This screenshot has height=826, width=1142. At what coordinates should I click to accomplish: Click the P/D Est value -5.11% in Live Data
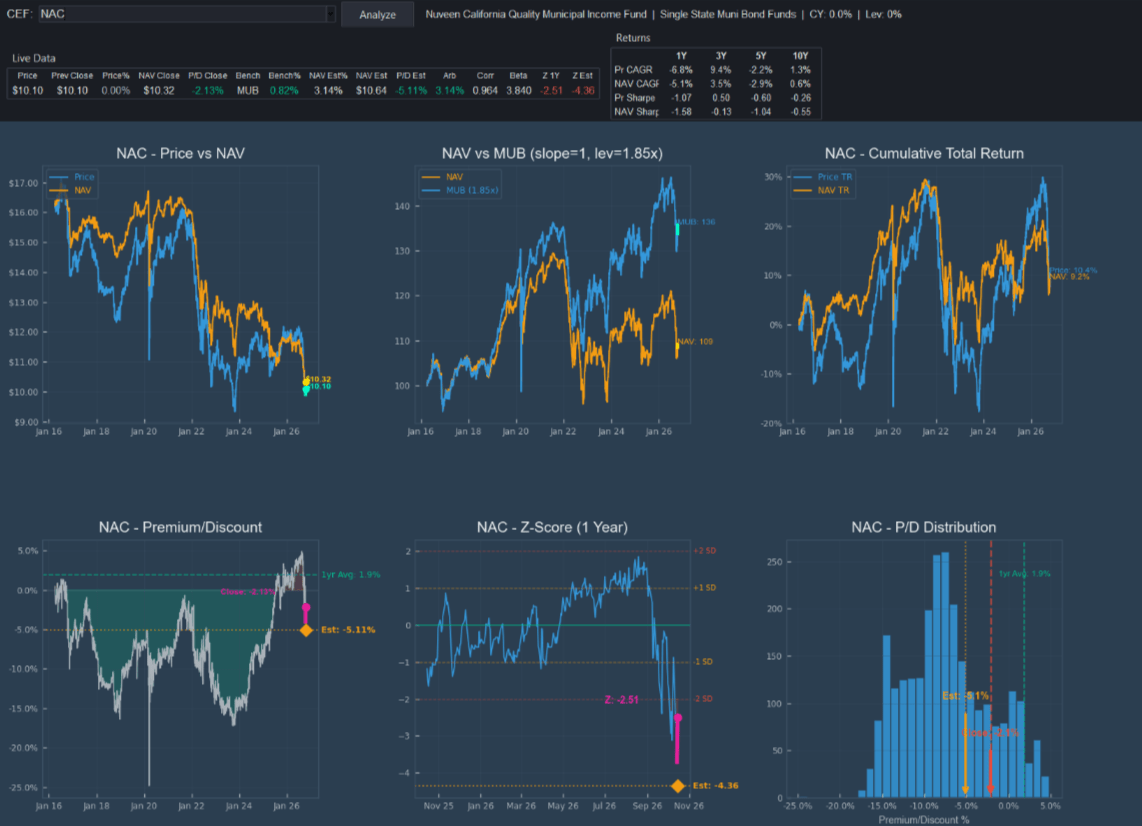(411, 90)
